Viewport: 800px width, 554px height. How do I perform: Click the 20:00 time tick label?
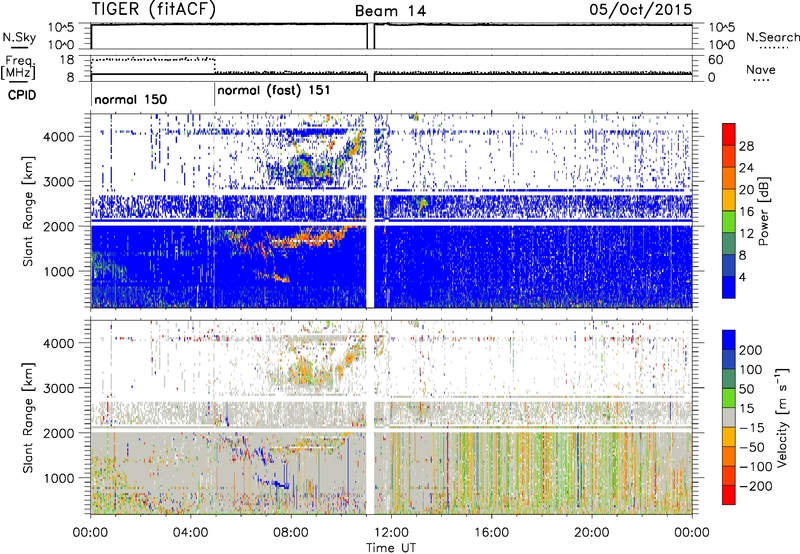[x=592, y=533]
